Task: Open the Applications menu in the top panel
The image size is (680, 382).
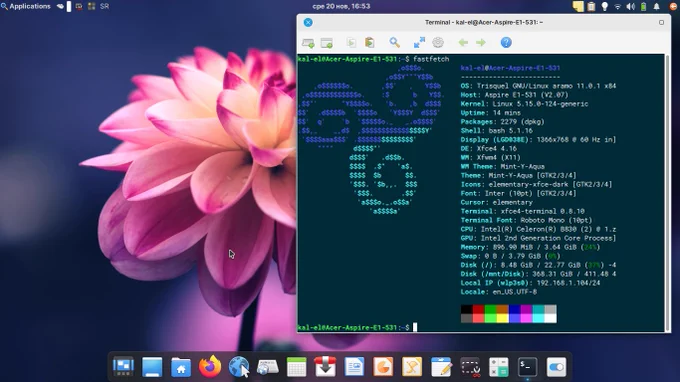Action: tap(26, 6)
